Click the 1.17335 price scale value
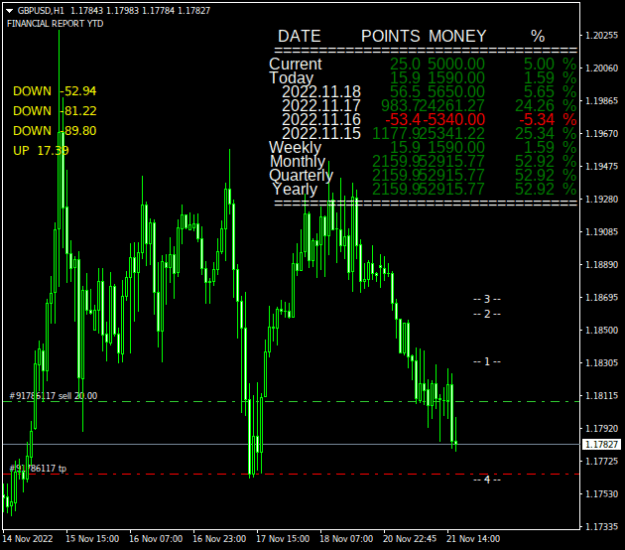 pos(601,527)
